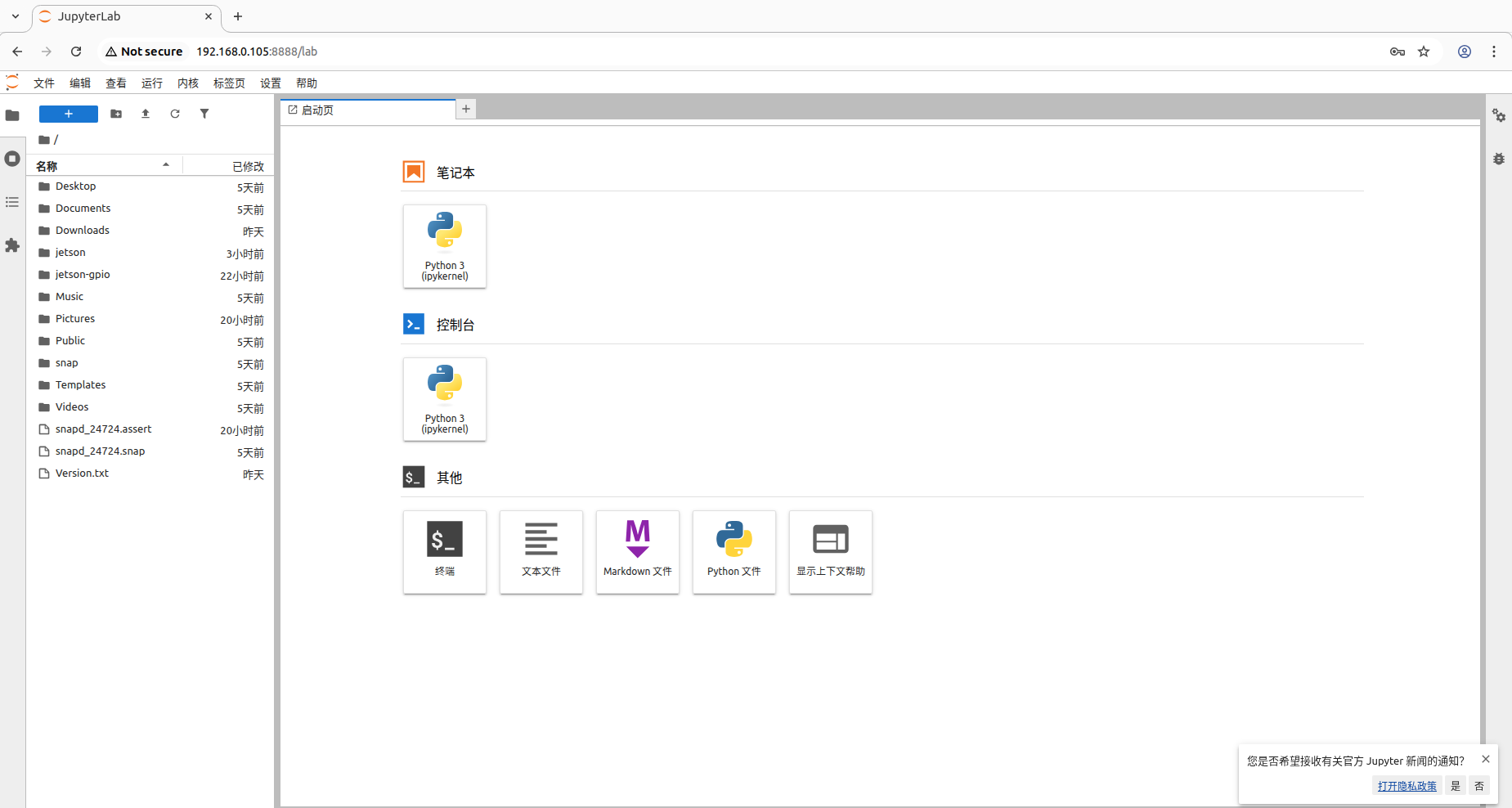The image size is (1512, 808).
Task: Select the snap folder
Action: tap(151, 363)
